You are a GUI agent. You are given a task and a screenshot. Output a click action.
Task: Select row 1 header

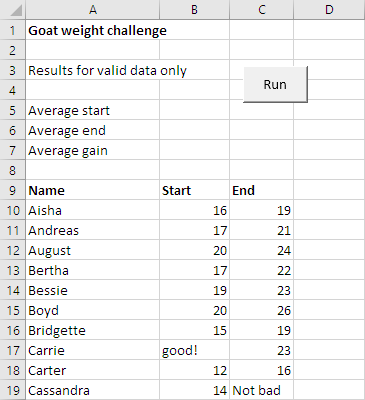pos(13,30)
